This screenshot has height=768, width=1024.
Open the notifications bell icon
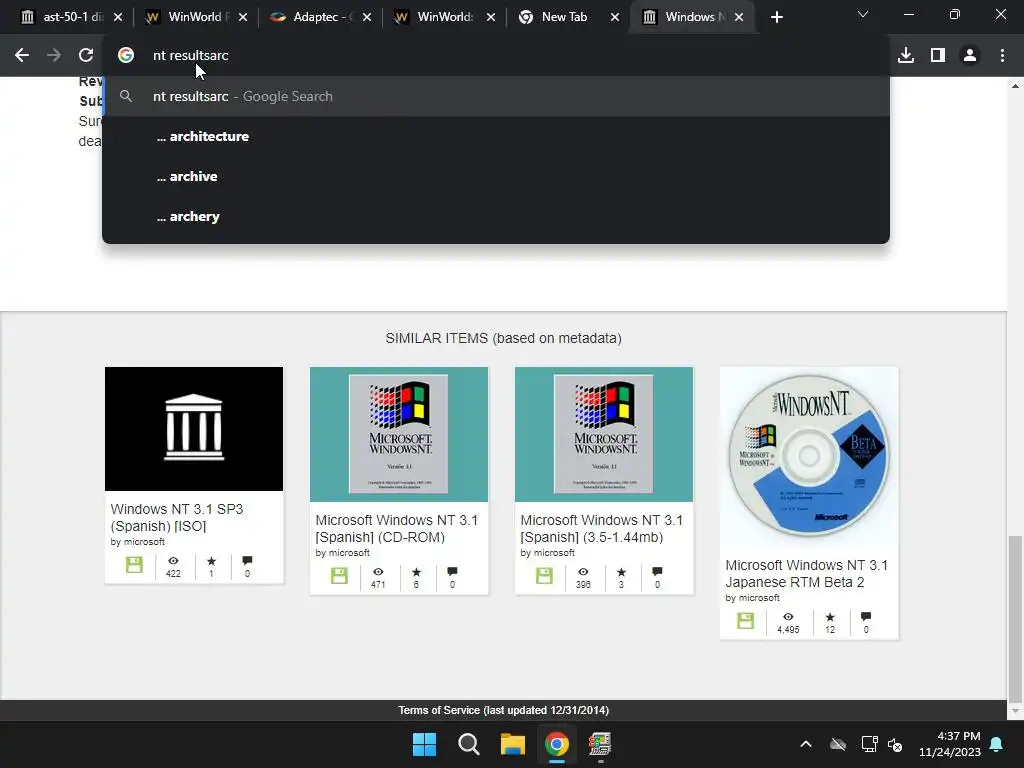[997, 744]
